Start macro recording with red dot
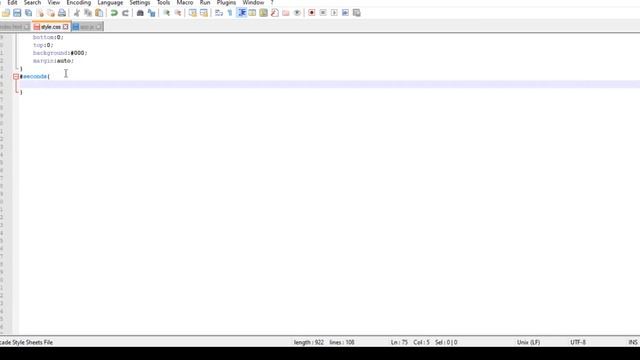 pos(312,13)
